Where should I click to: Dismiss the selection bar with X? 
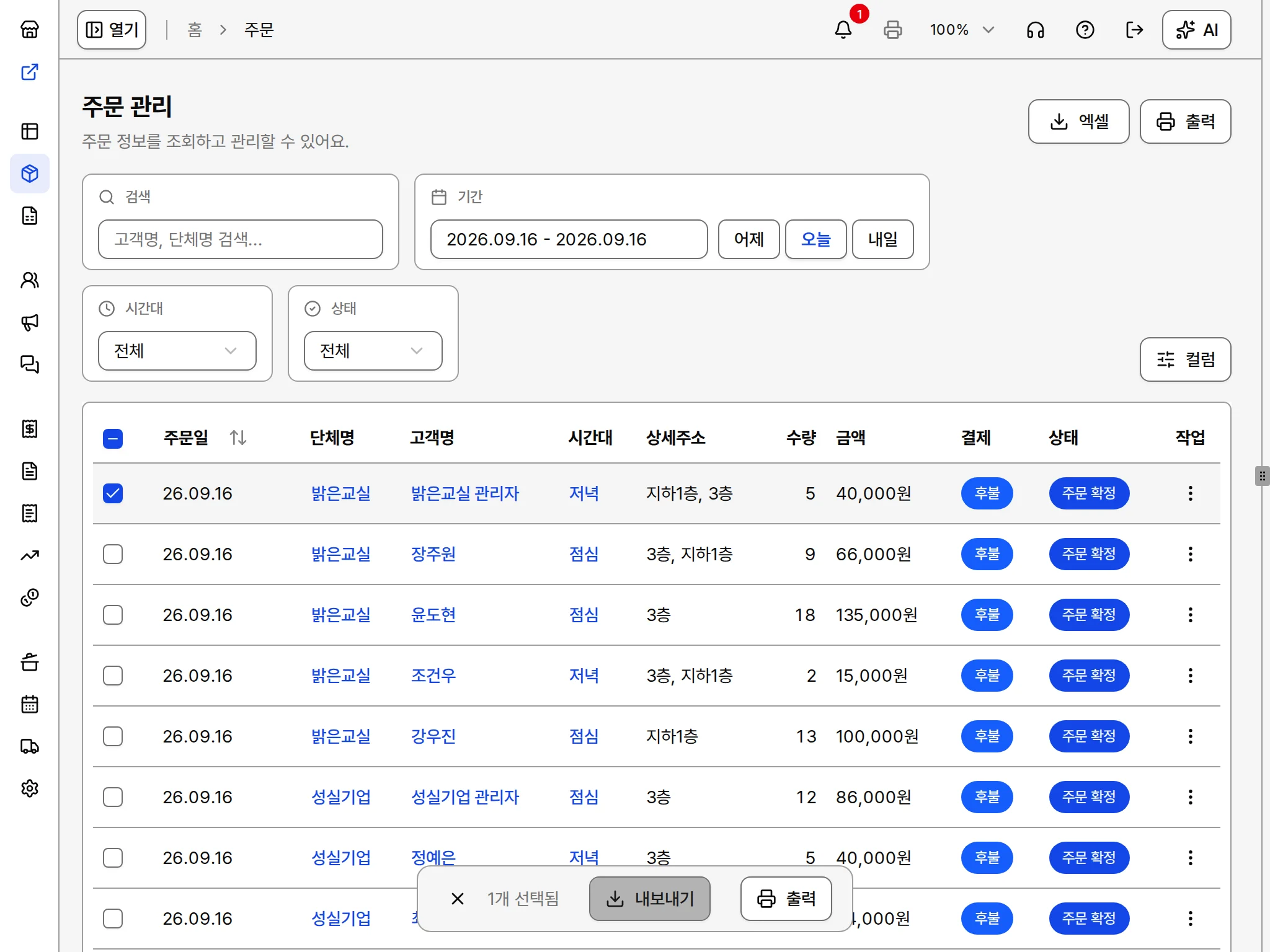point(458,899)
